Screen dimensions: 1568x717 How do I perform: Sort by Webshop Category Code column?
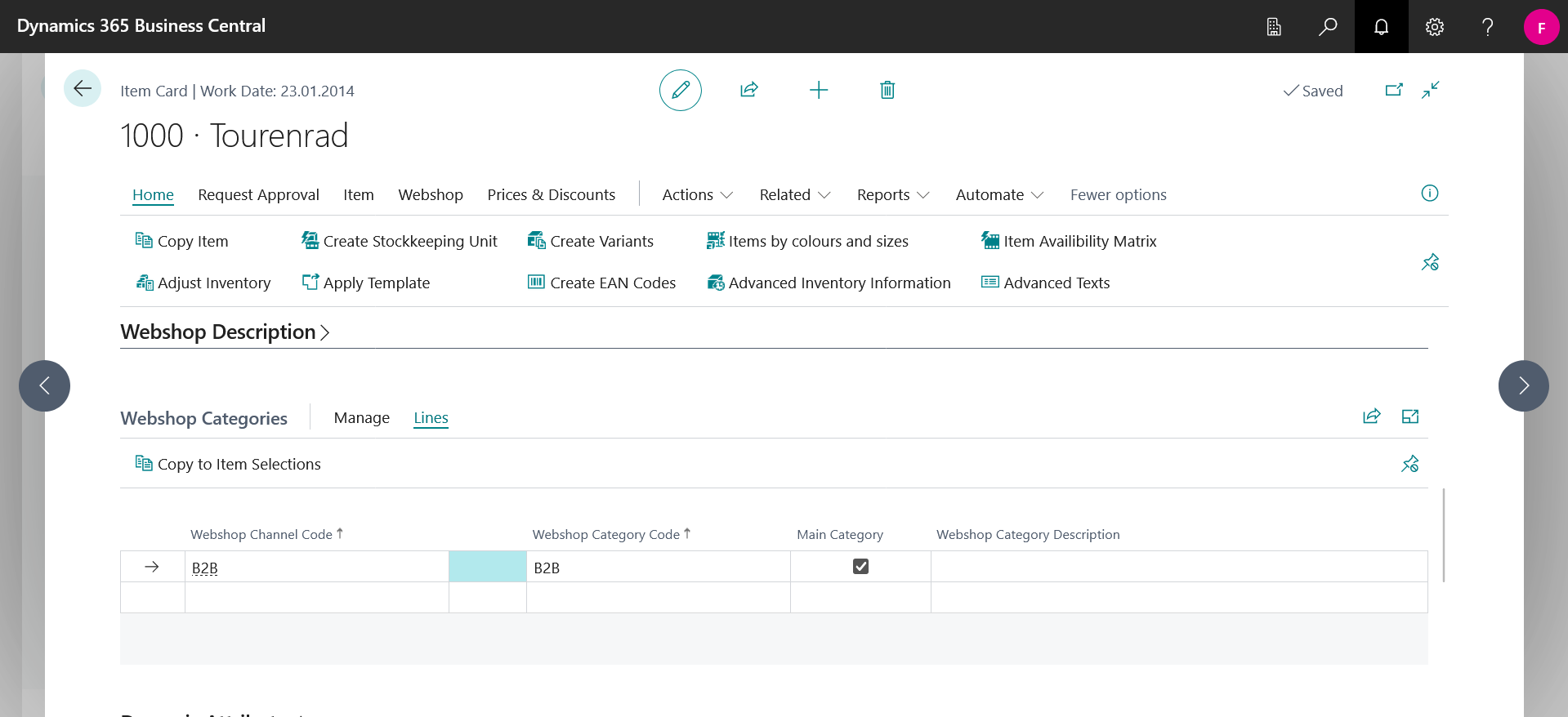(x=611, y=534)
